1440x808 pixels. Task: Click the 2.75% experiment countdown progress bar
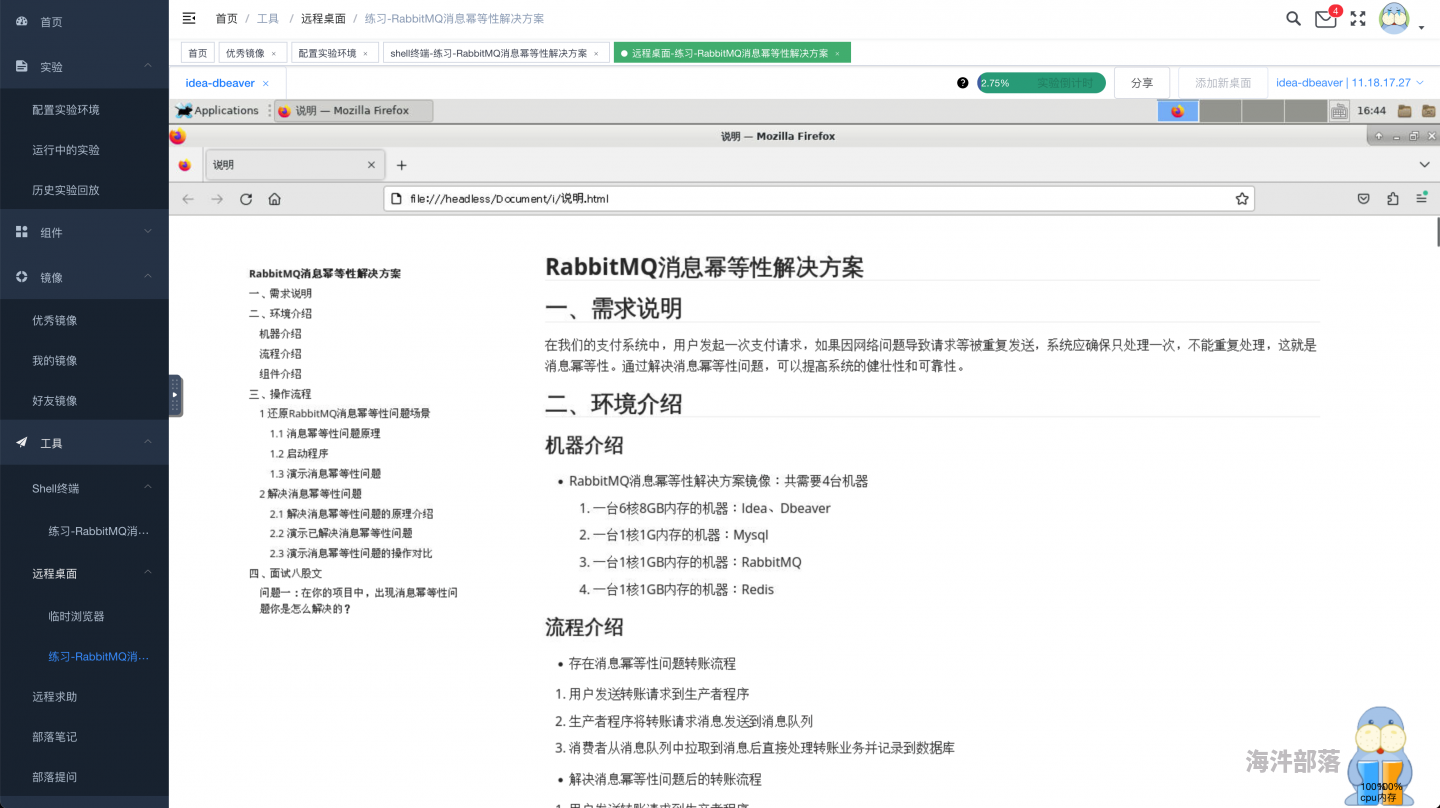1041,83
